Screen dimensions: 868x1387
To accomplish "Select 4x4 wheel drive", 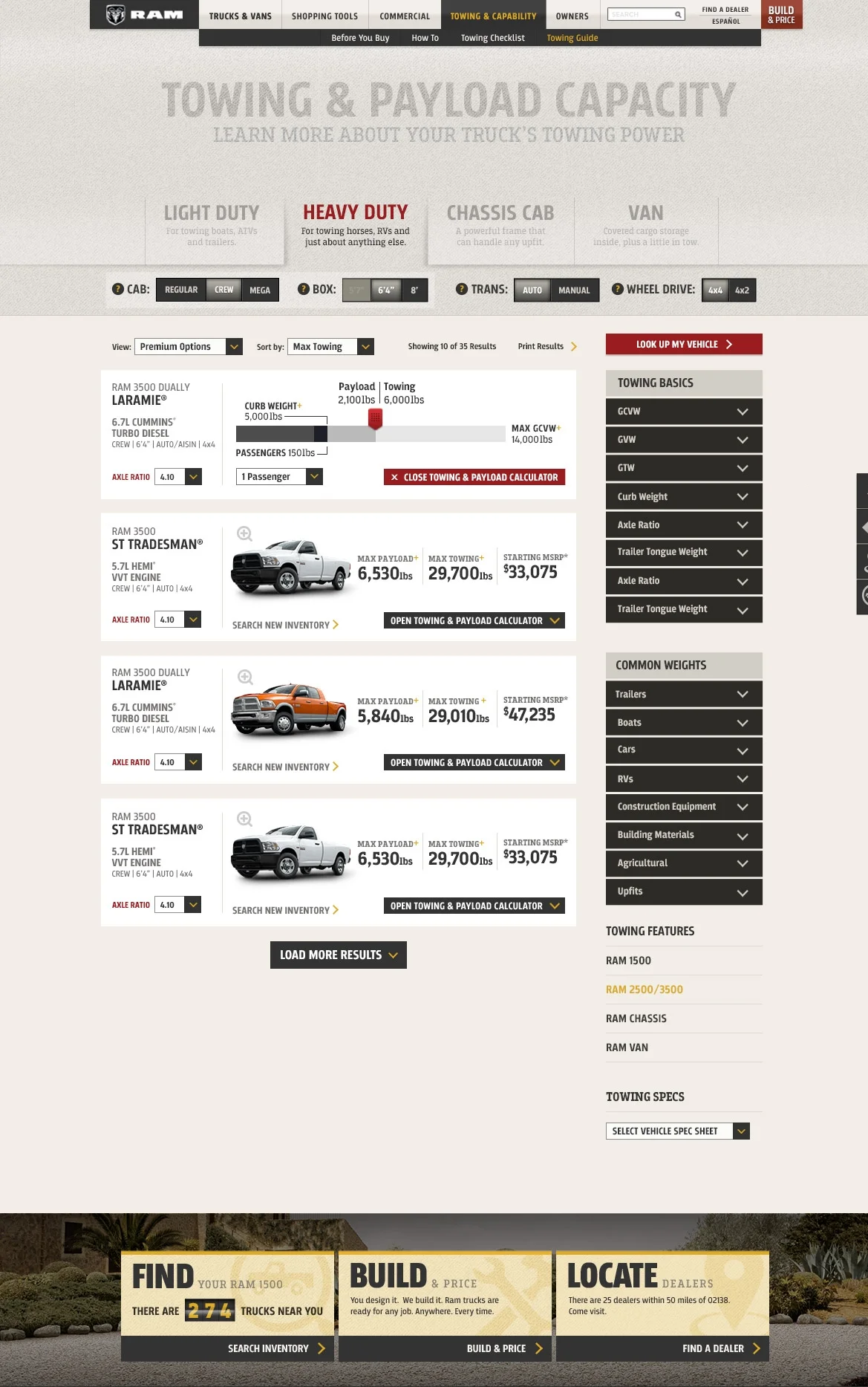I will point(715,290).
